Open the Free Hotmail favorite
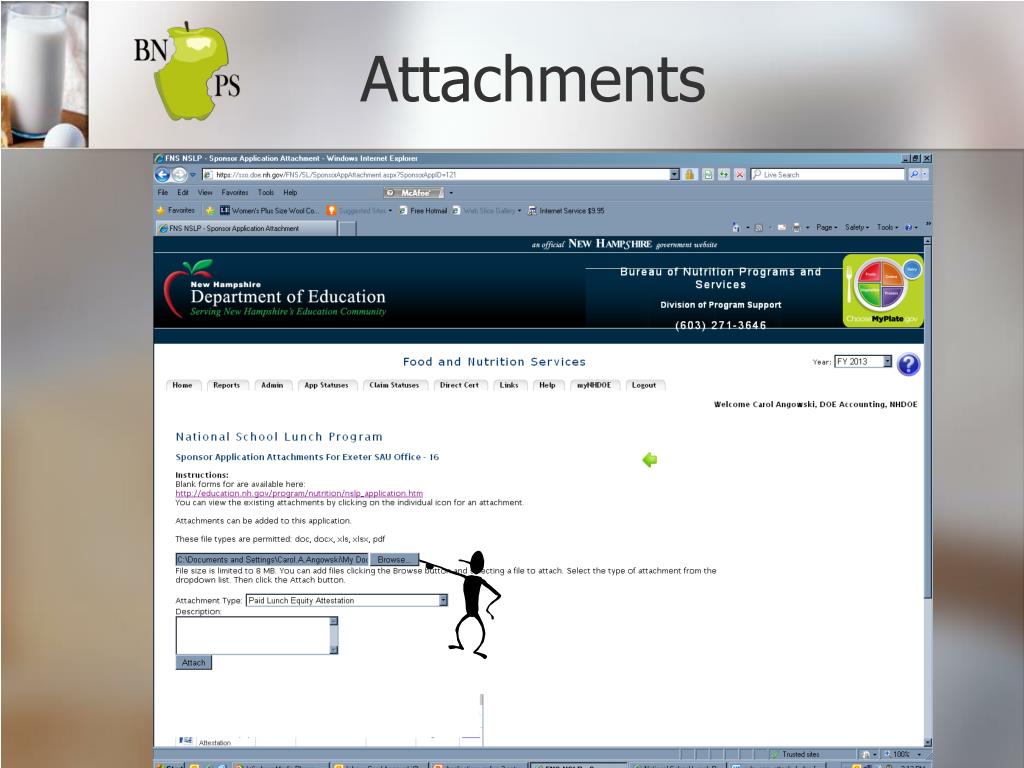This screenshot has height=768, width=1024. [423, 210]
